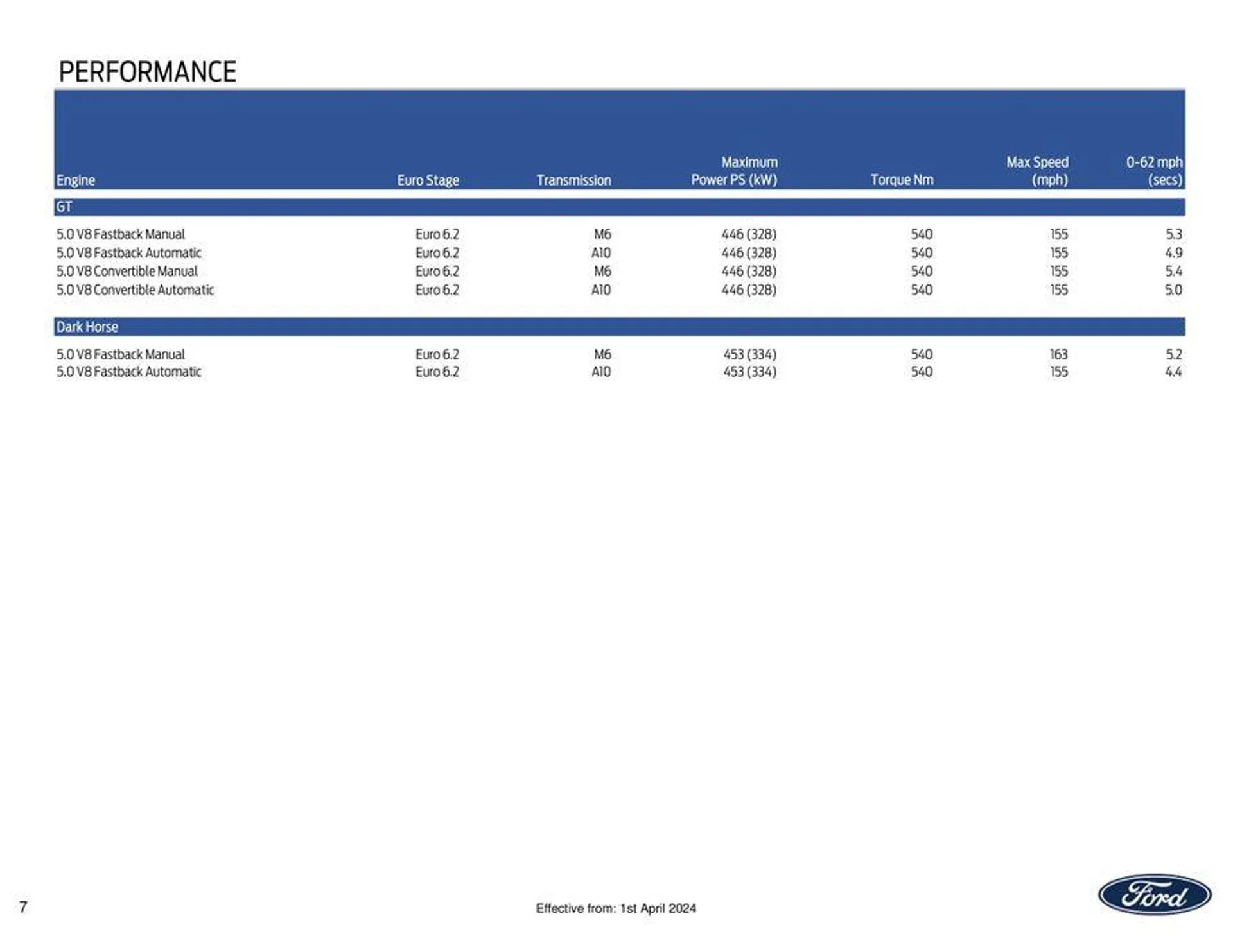Viewport: 1233px width, 952px height.
Task: Click M6 transmission for Dark Horse Manual
Action: pyautogui.click(x=602, y=354)
